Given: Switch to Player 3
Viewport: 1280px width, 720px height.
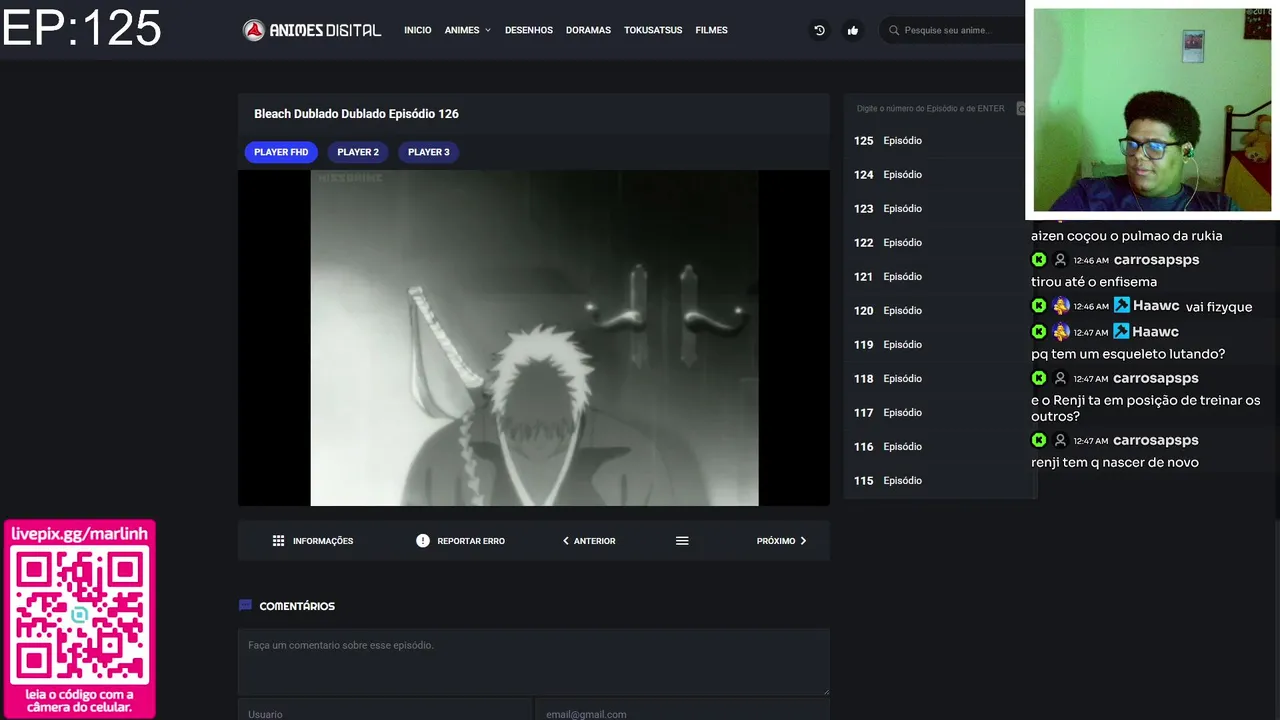Looking at the screenshot, I should click(428, 152).
